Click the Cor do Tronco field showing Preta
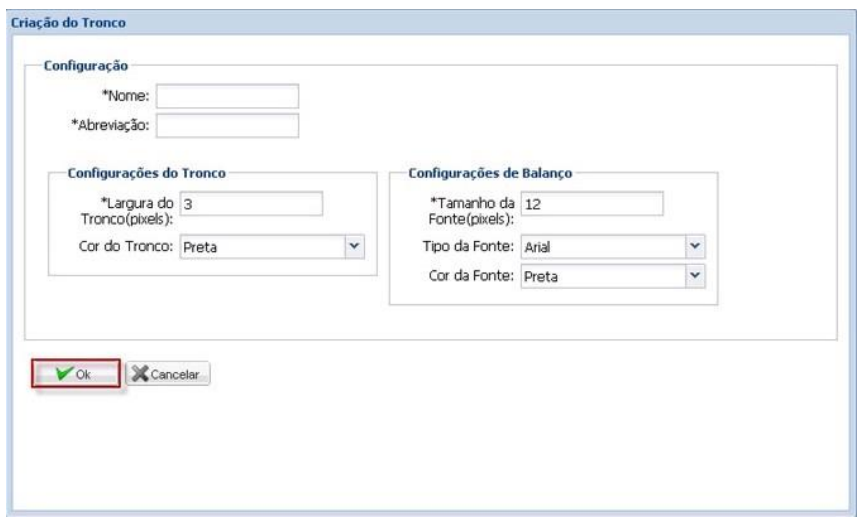 262,245
